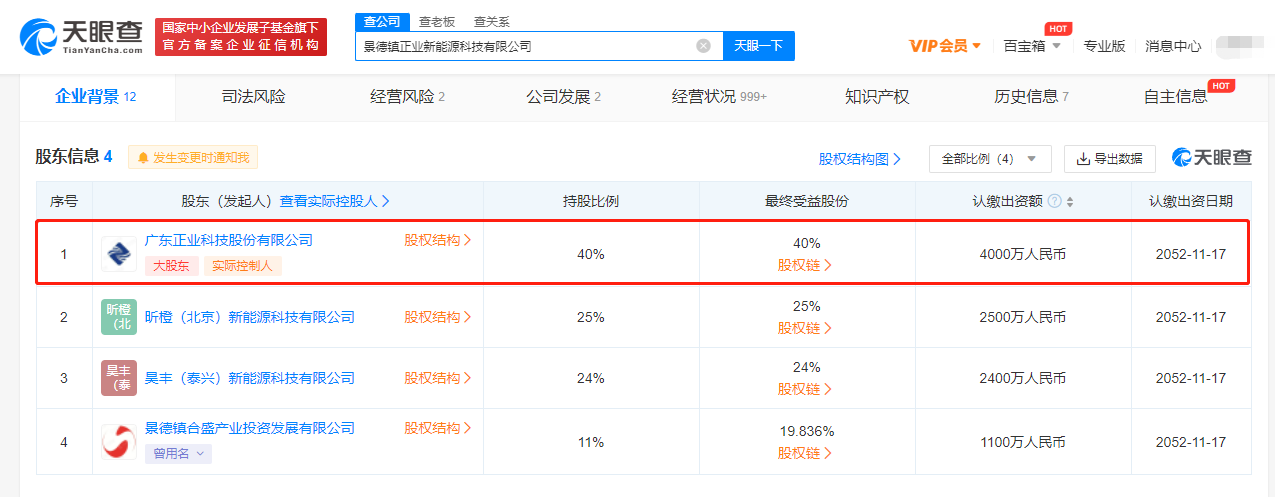Open 景德镇合盛产业投资发展有限公司 link

coord(250,428)
